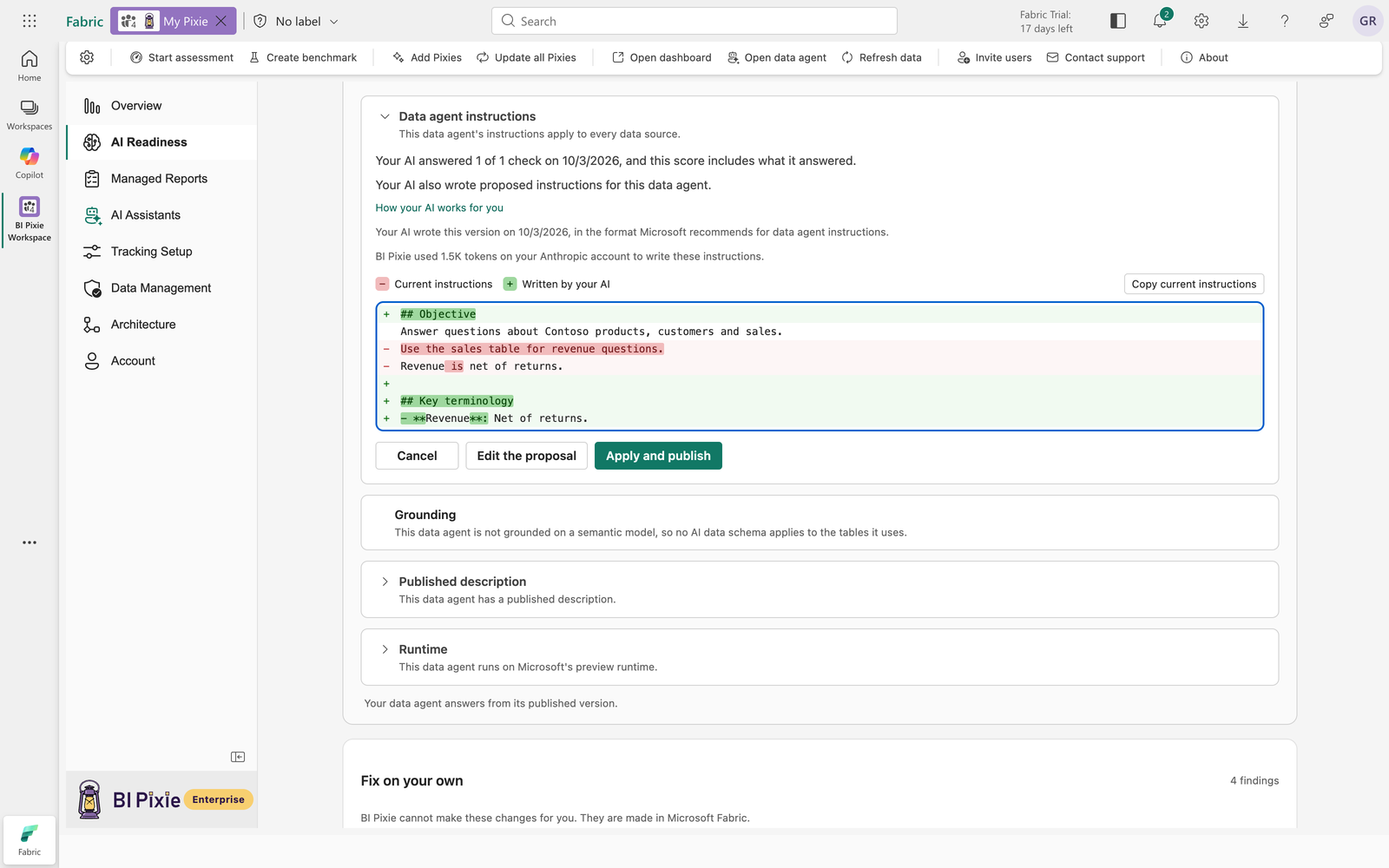Click Create benchmark in the toolbar
Screen dimensions: 1389x868
[303, 57]
